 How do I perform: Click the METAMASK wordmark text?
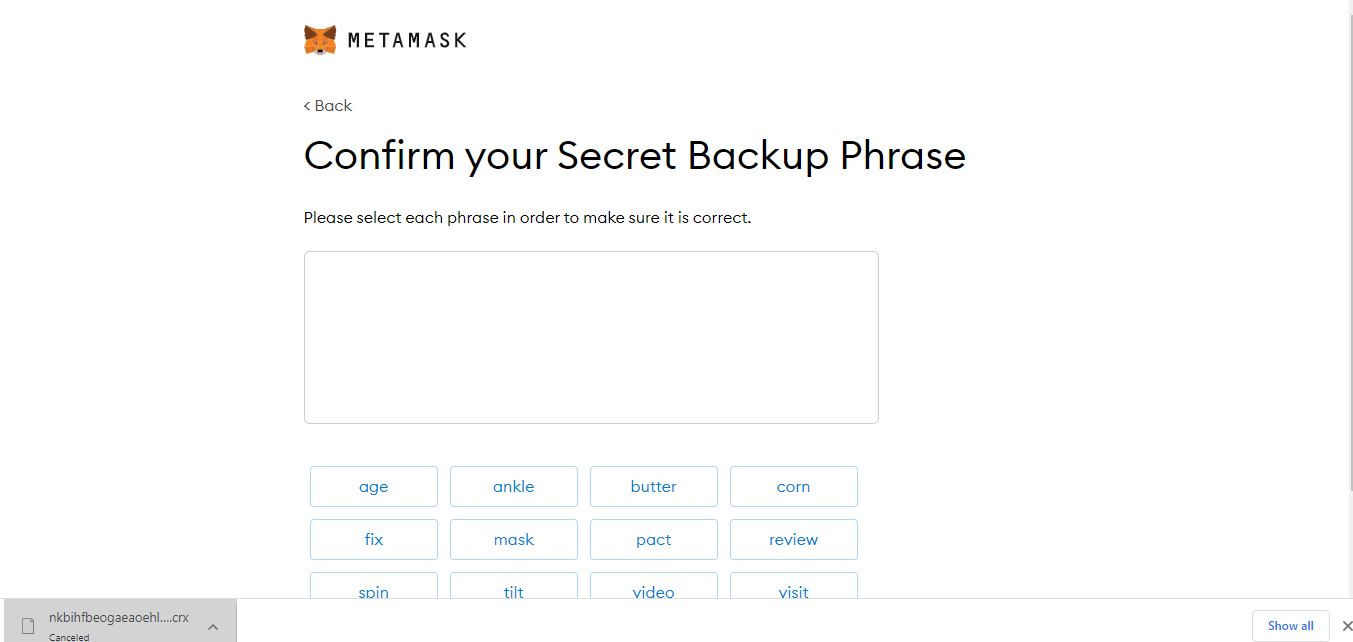[406, 41]
